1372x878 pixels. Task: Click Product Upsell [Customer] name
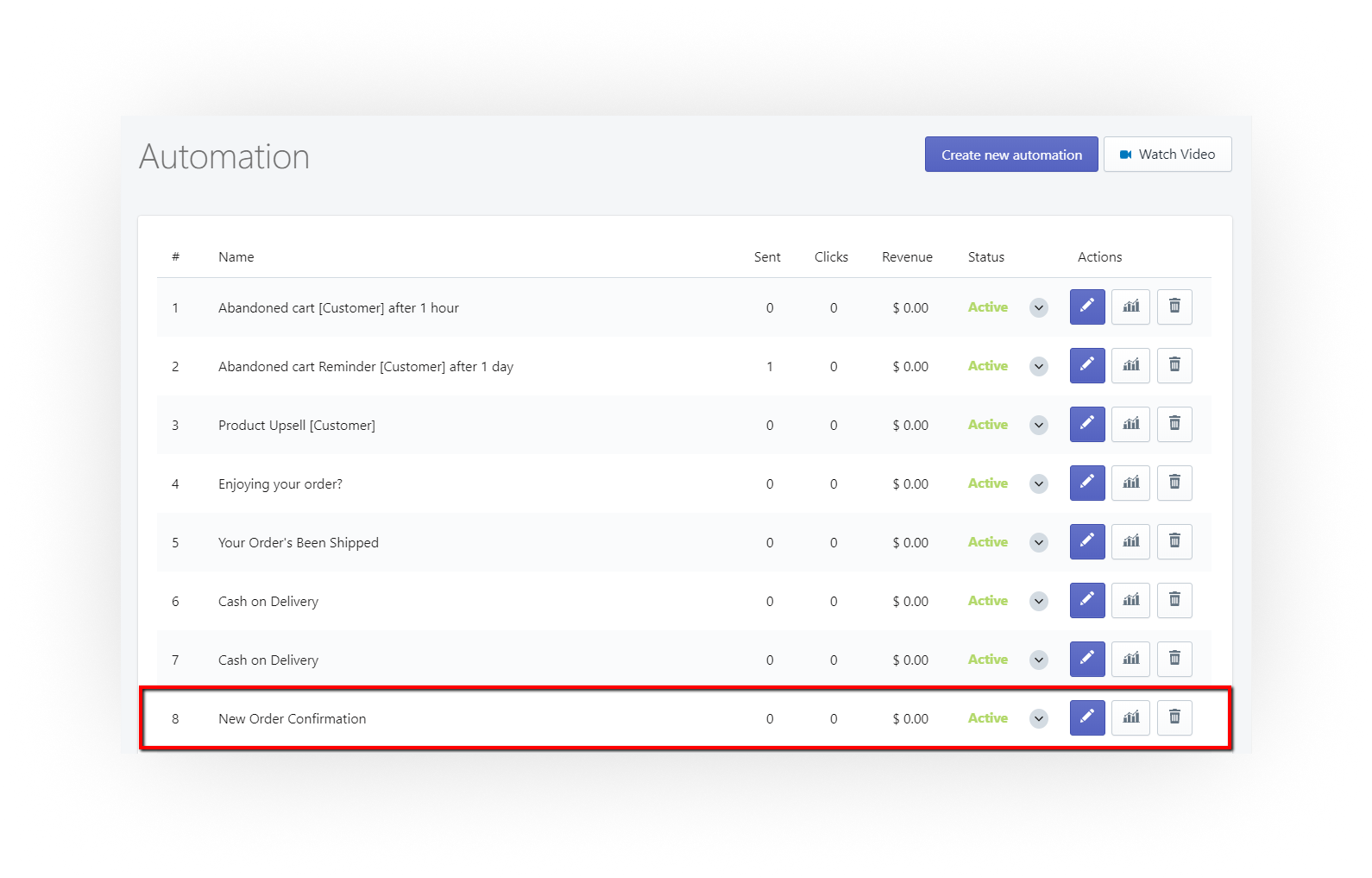(x=297, y=425)
